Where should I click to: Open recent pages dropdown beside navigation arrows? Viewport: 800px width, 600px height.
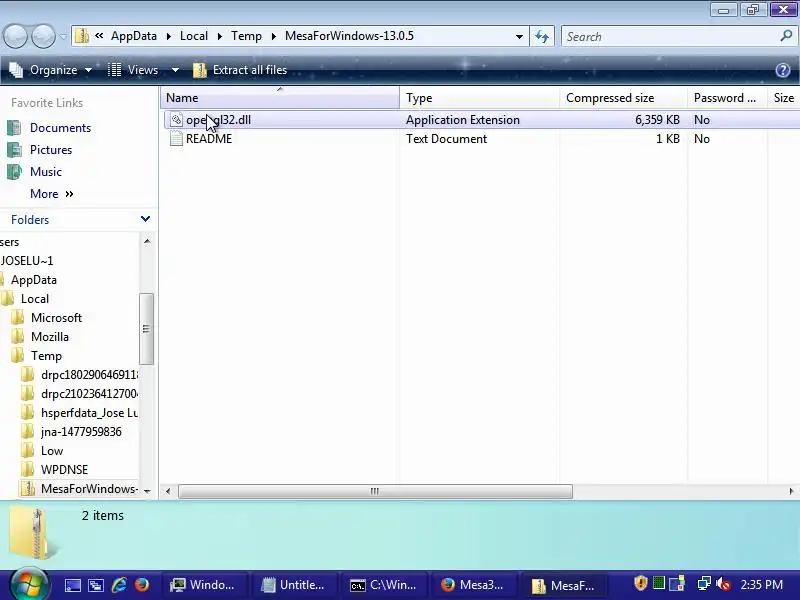[x=63, y=37]
